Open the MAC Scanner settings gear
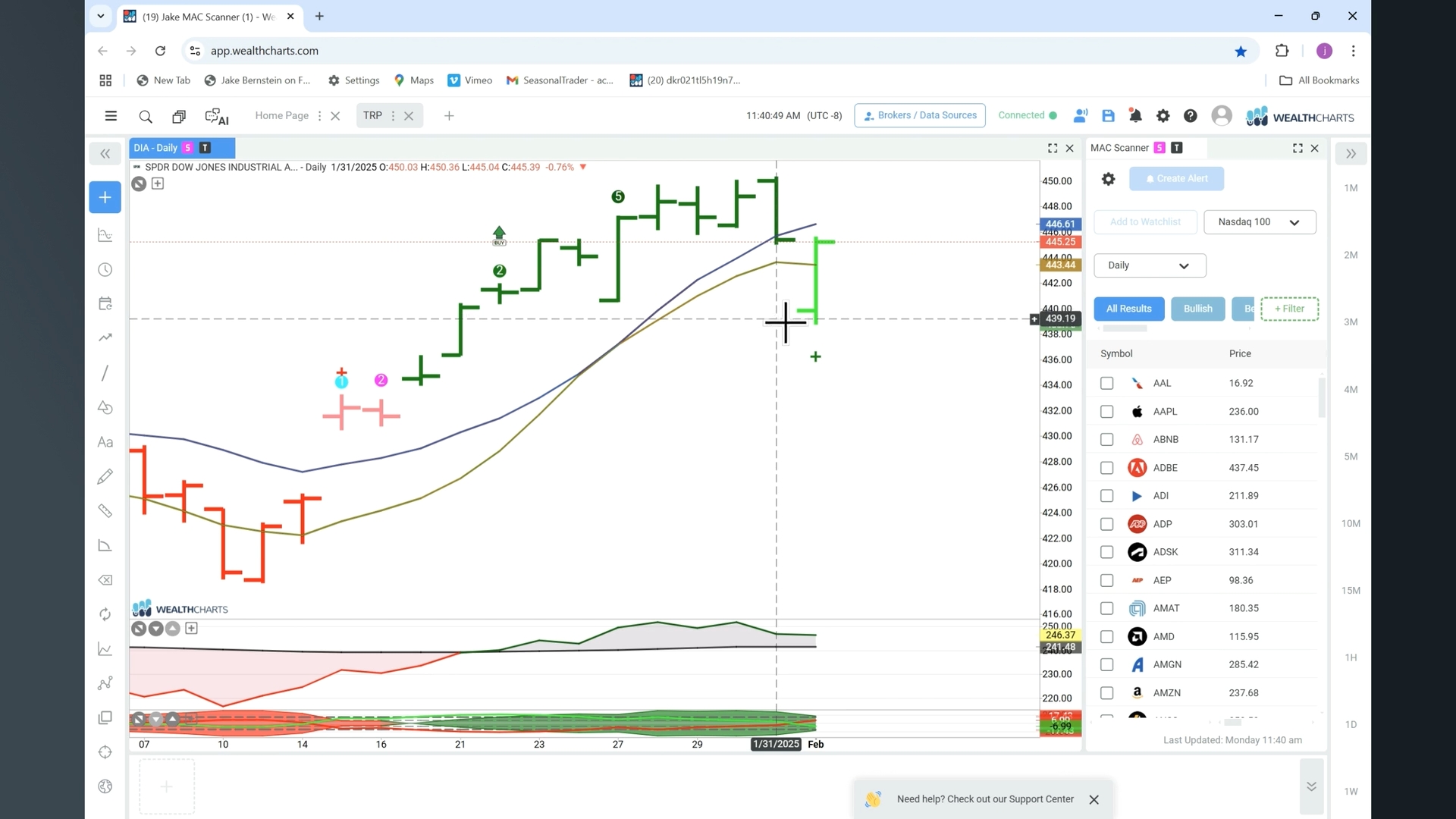The height and width of the screenshot is (819, 1456). click(1109, 179)
